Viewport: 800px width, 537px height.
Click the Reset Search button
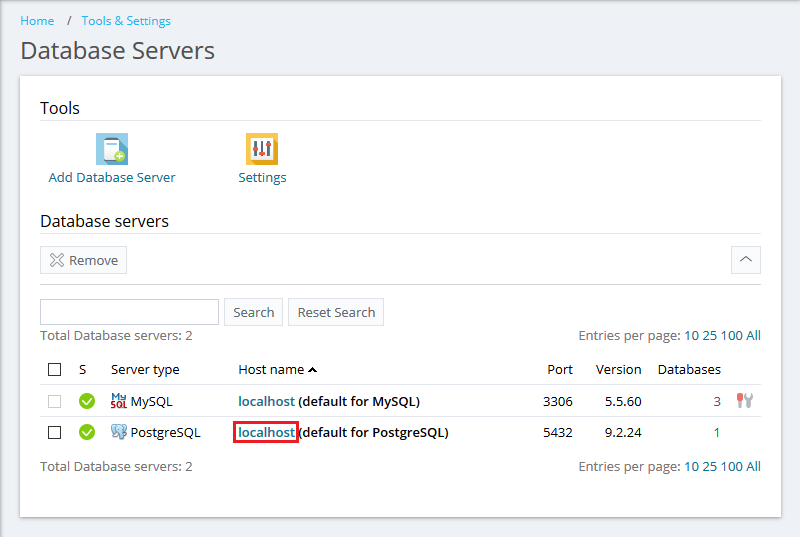pos(336,312)
